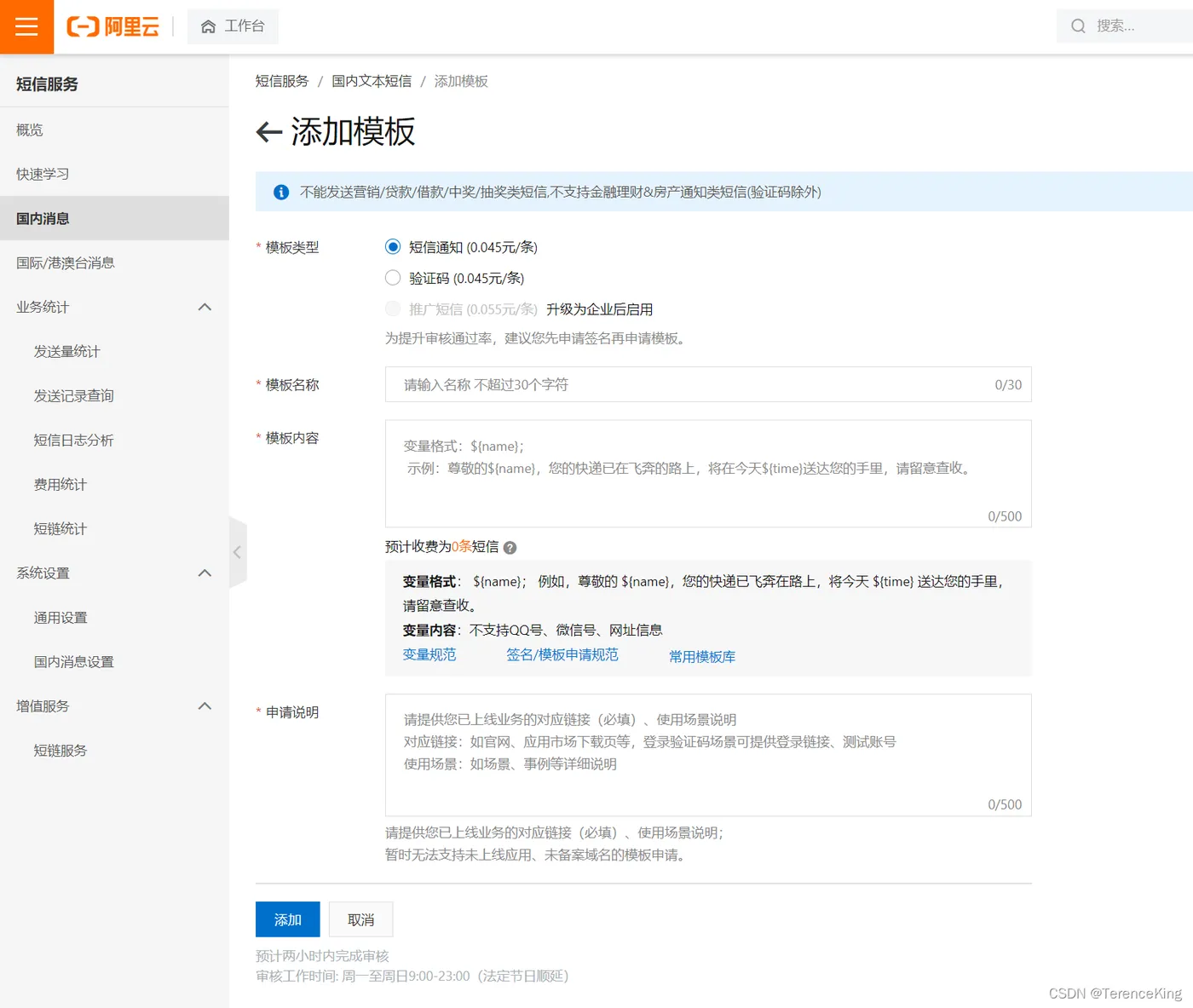Click the 升级为企业后启用 text
Screen dimensions: 1193x1008
[600, 309]
